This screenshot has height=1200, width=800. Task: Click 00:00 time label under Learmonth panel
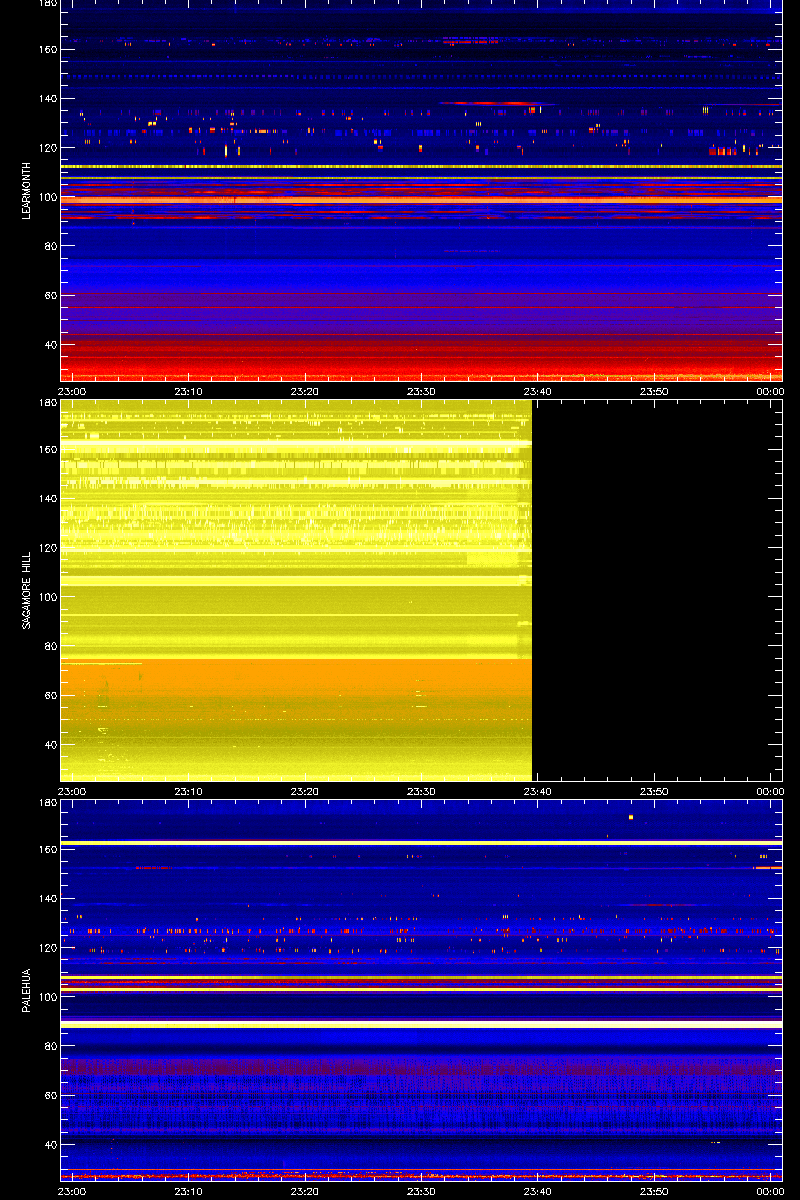770,392
